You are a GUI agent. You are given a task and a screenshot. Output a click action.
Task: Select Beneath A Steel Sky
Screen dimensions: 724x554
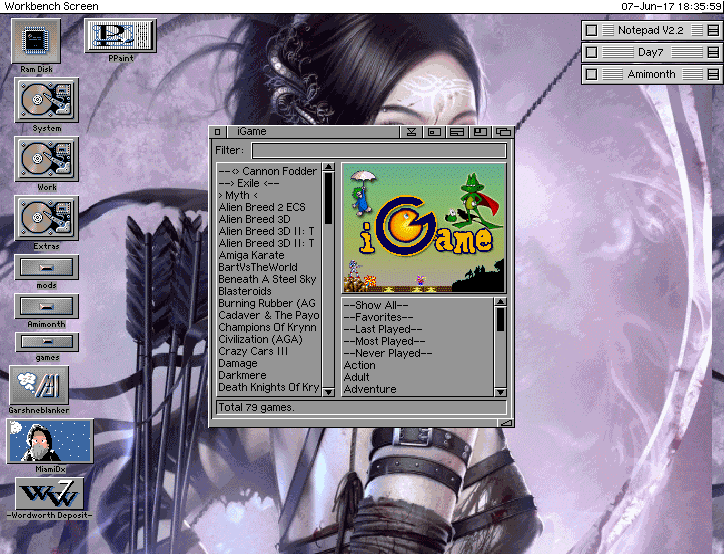269,279
